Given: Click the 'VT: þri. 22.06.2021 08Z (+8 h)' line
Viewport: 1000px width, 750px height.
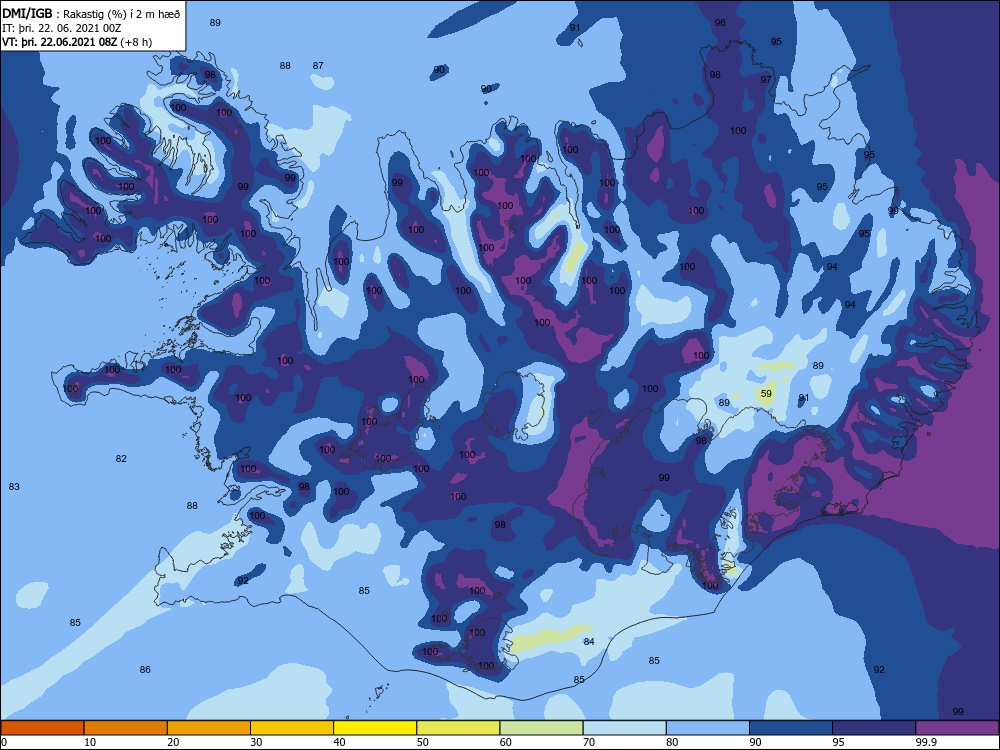Looking at the screenshot, I should [x=77, y=42].
